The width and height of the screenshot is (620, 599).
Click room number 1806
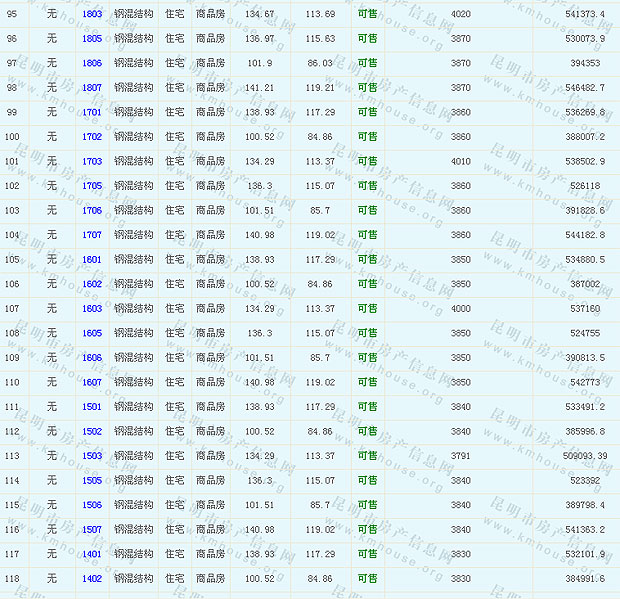(x=92, y=63)
